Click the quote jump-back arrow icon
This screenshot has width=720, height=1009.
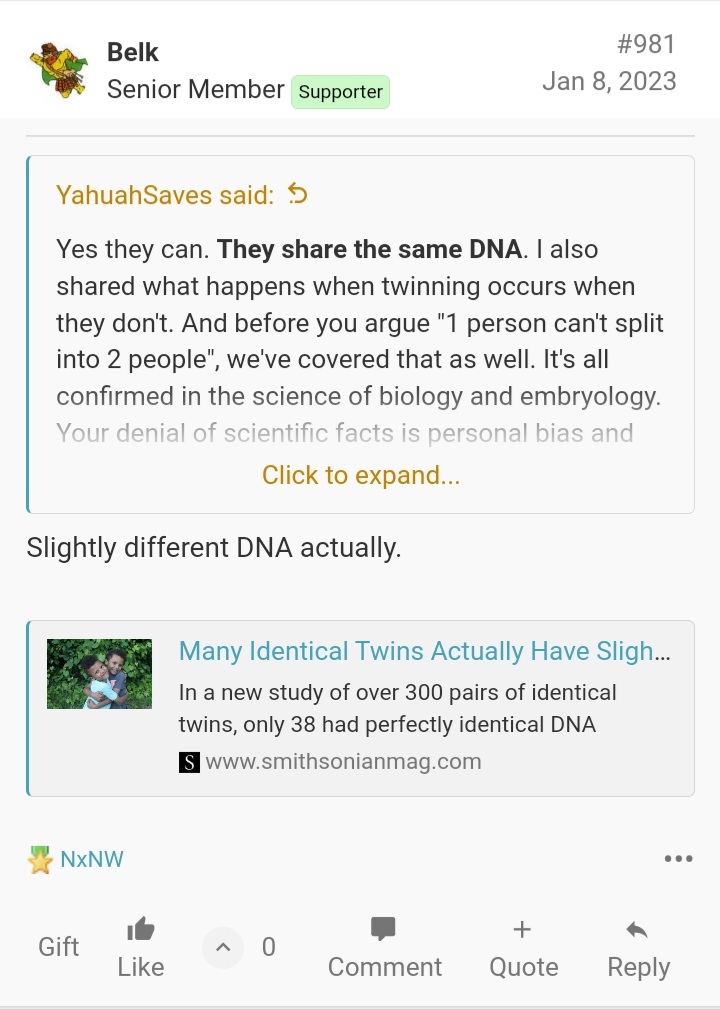pos(297,194)
